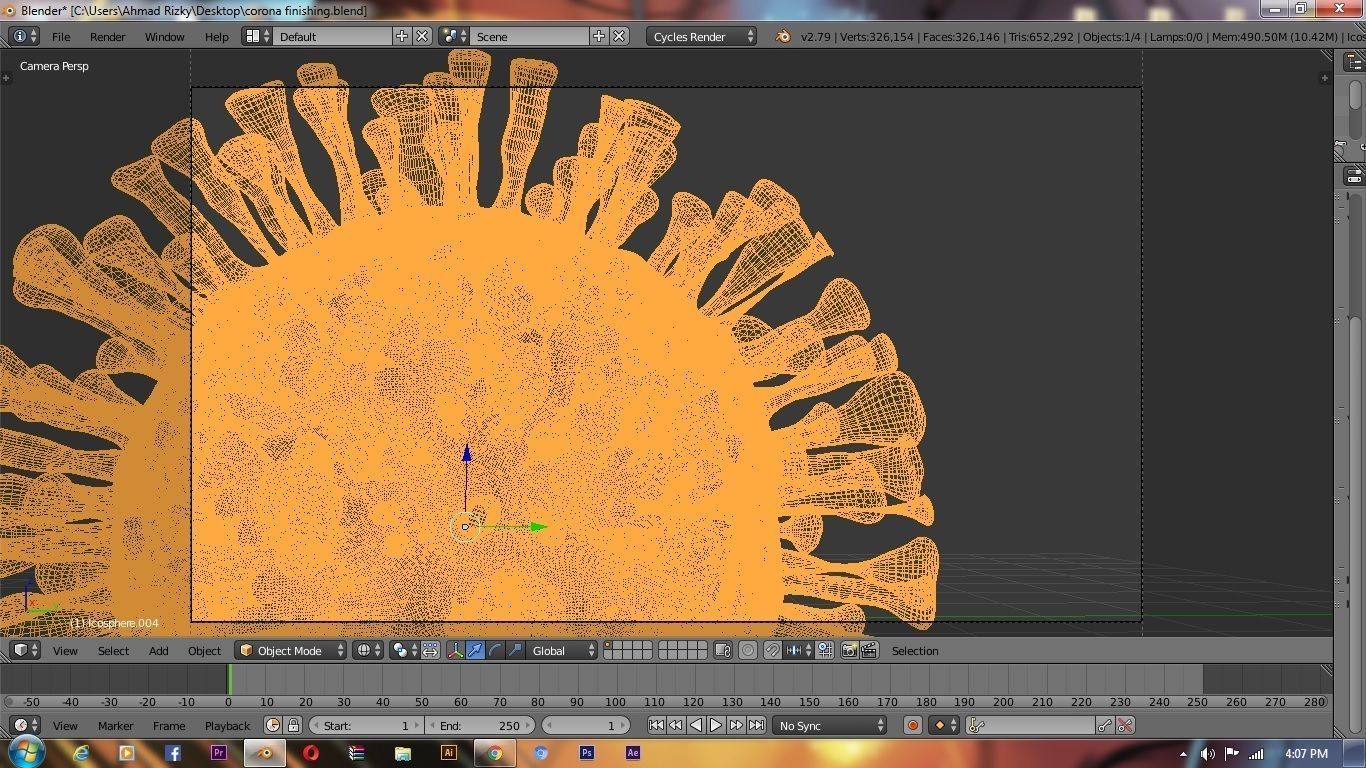1366x768 pixels.
Task: Click the snap target grid icon
Action: click(x=825, y=650)
